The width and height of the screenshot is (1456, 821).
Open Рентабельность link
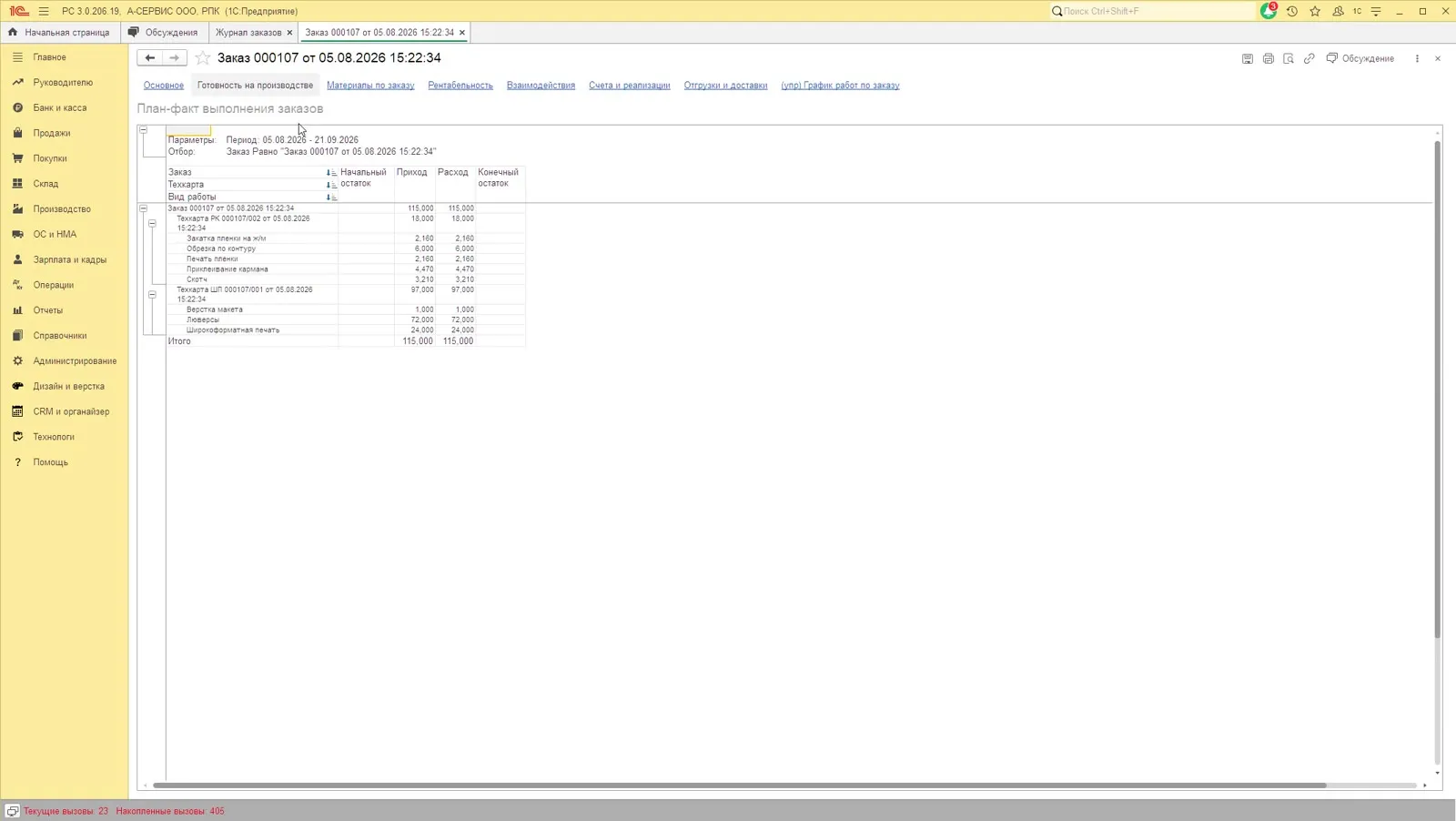460,86
